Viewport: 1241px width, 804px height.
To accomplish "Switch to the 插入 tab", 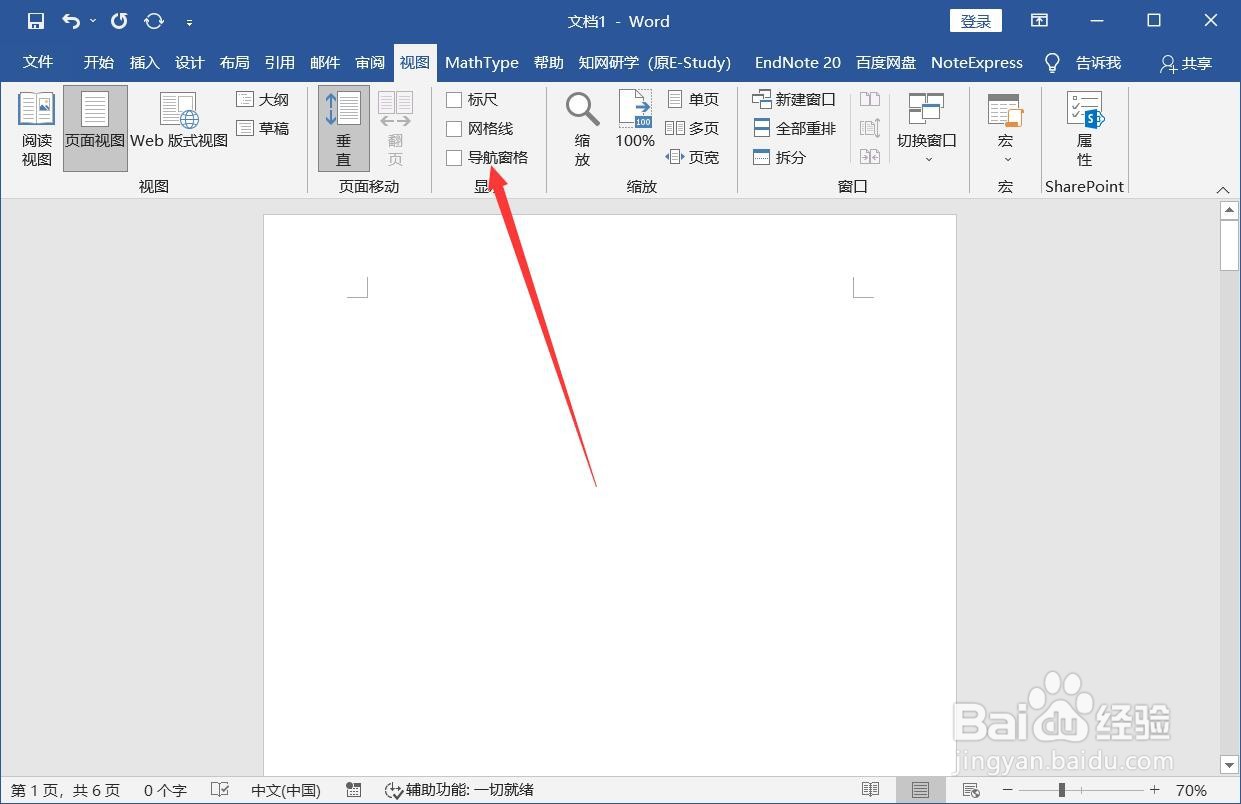I will (x=144, y=62).
